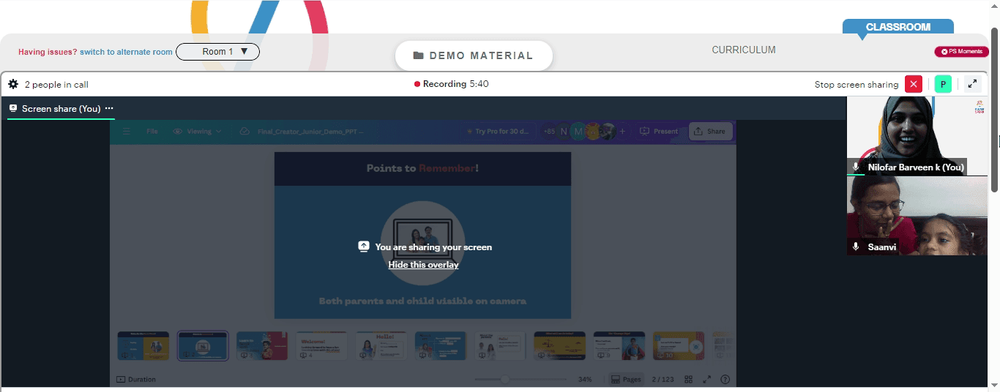Click the 34% zoom value
Image resolution: width=1000 pixels, height=392 pixels.
pos(585,379)
